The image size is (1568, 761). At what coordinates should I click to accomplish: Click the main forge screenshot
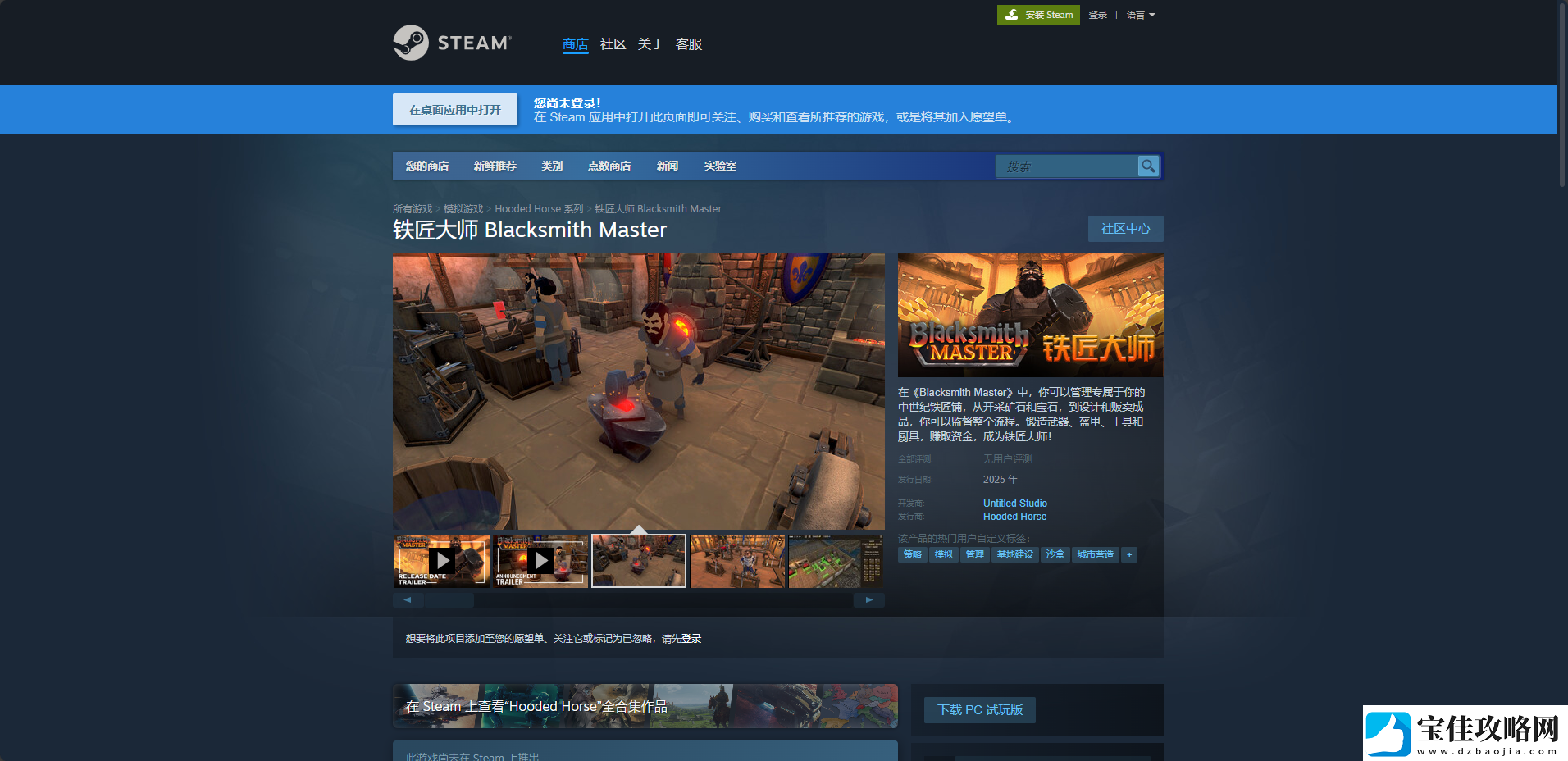pyautogui.click(x=639, y=391)
